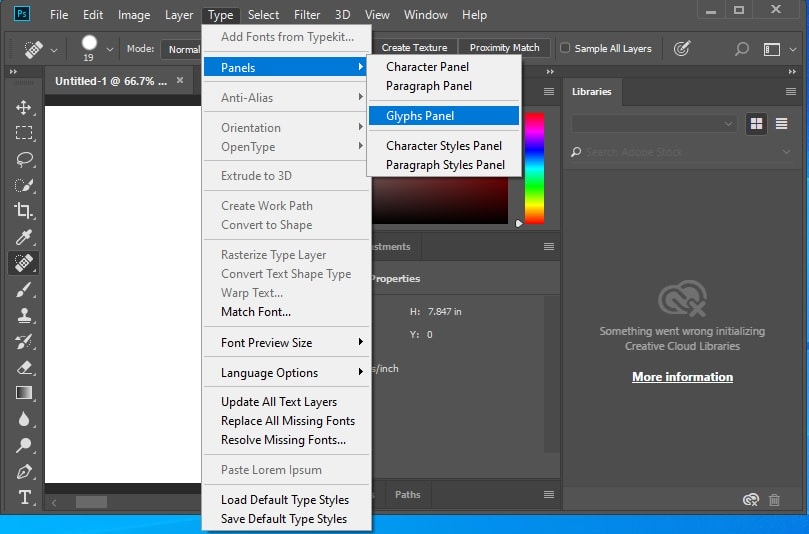Click Match Font menu entry

click(x=286, y=312)
